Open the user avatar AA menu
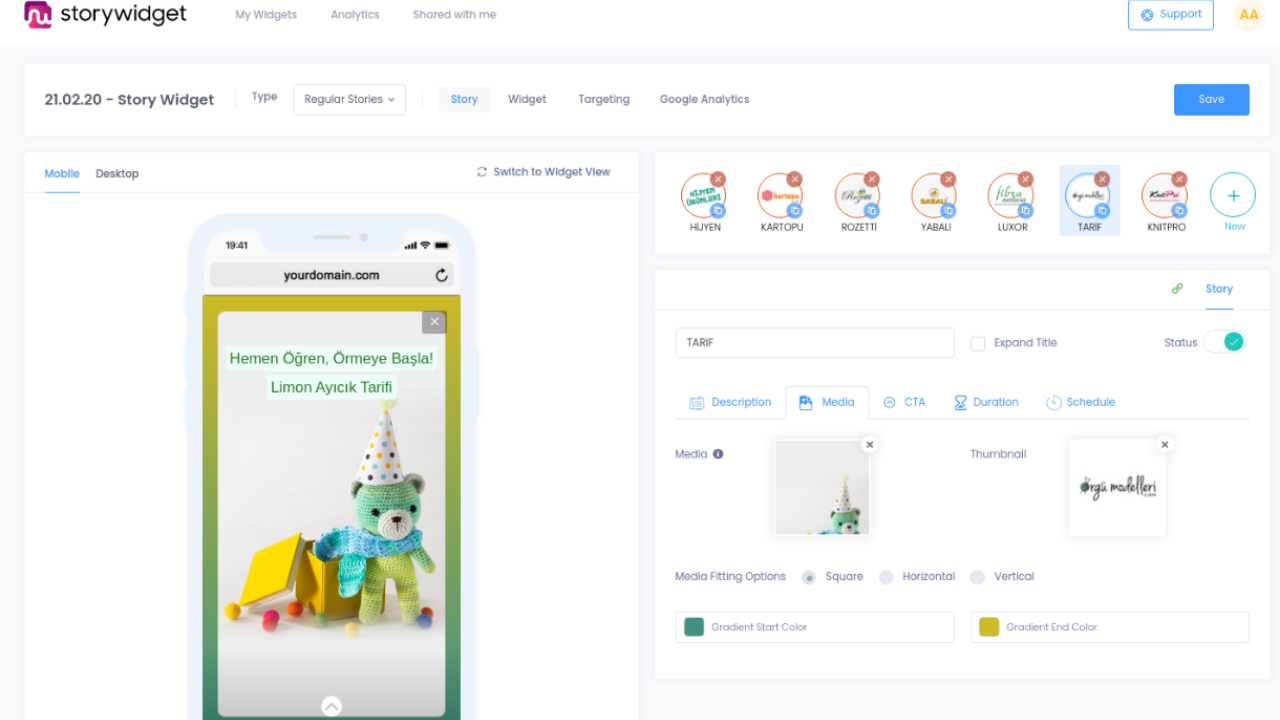 pyautogui.click(x=1248, y=15)
